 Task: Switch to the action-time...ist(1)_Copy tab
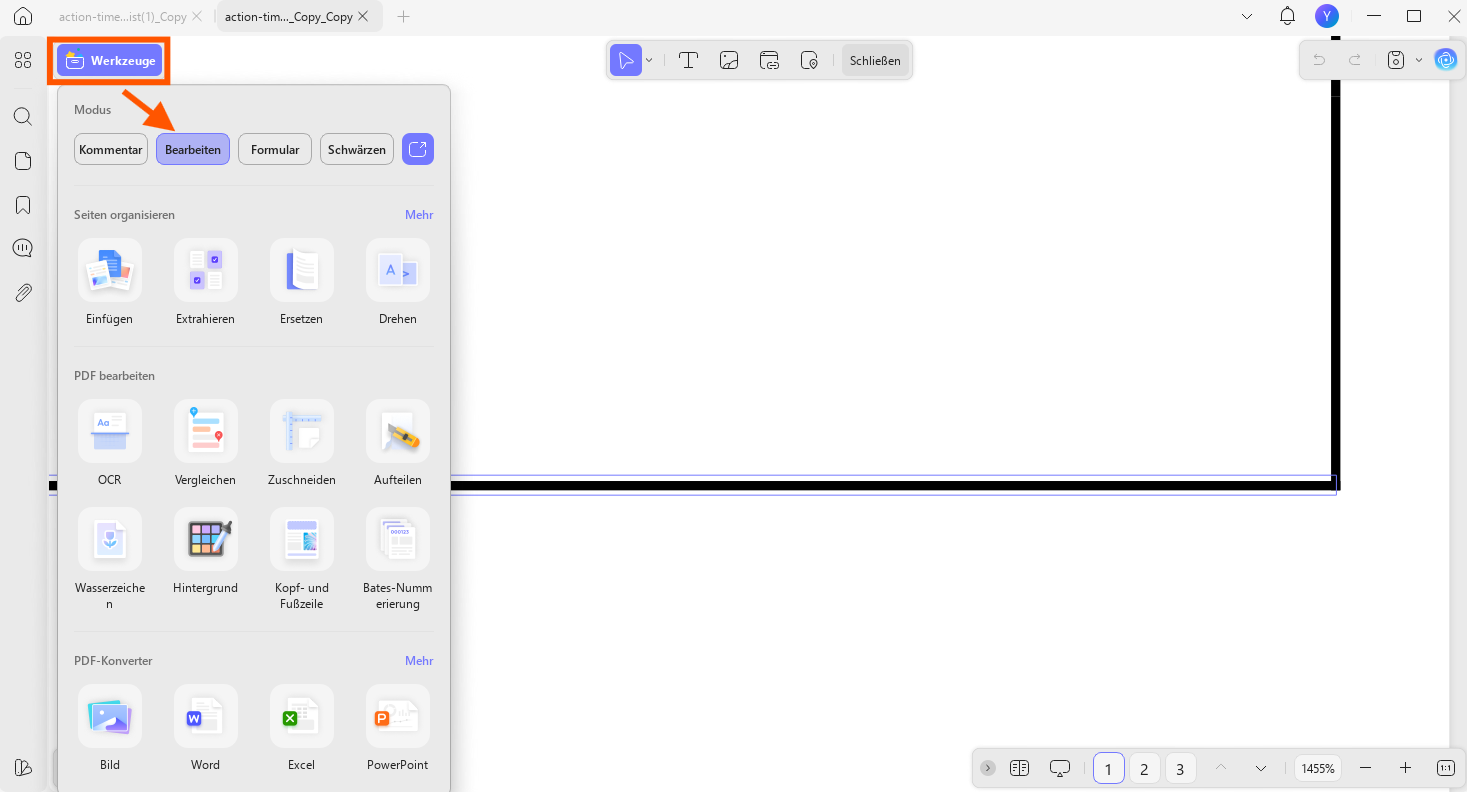click(x=123, y=17)
